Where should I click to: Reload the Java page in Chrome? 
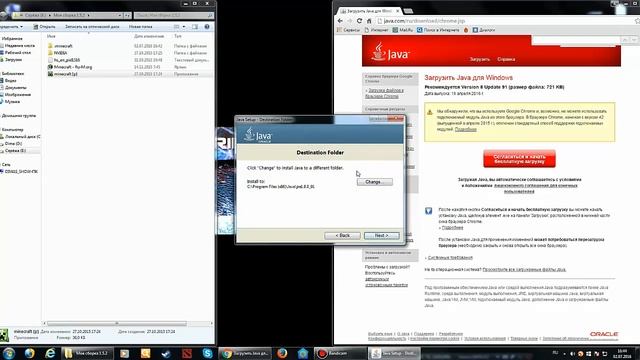point(360,21)
